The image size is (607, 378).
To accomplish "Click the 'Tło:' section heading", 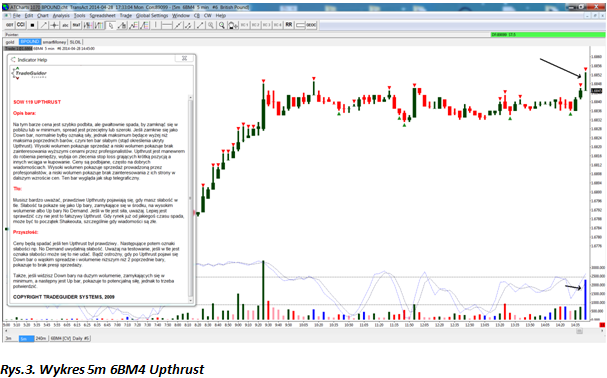I will (17, 189).
